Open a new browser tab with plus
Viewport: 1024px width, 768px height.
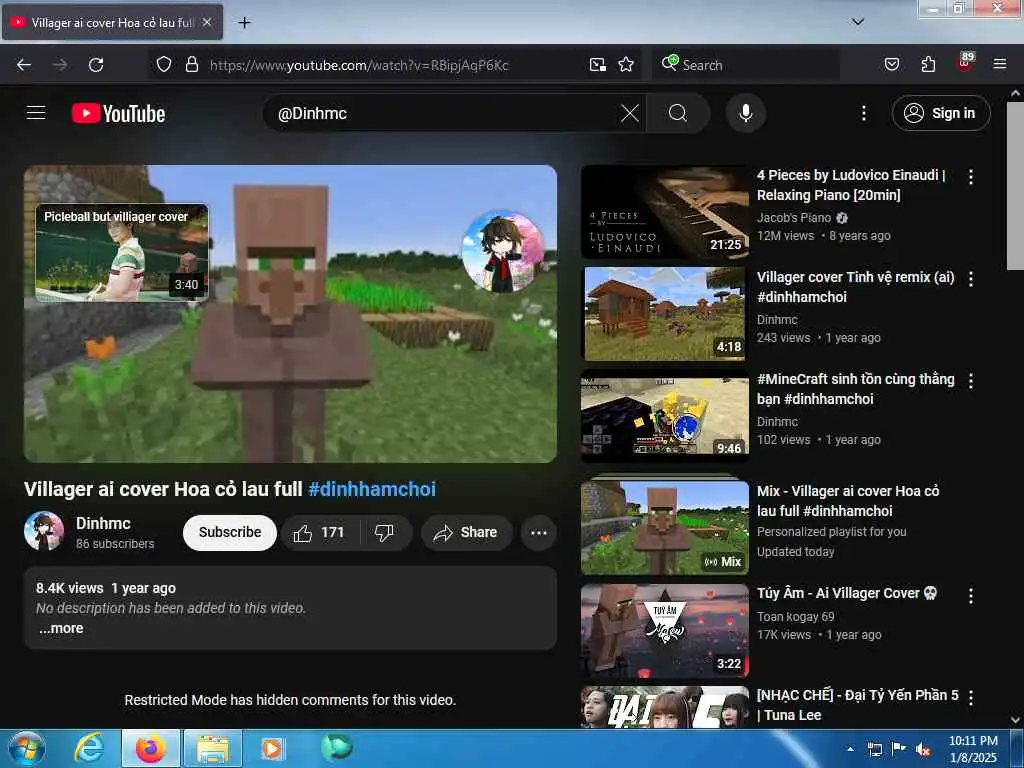tap(244, 23)
